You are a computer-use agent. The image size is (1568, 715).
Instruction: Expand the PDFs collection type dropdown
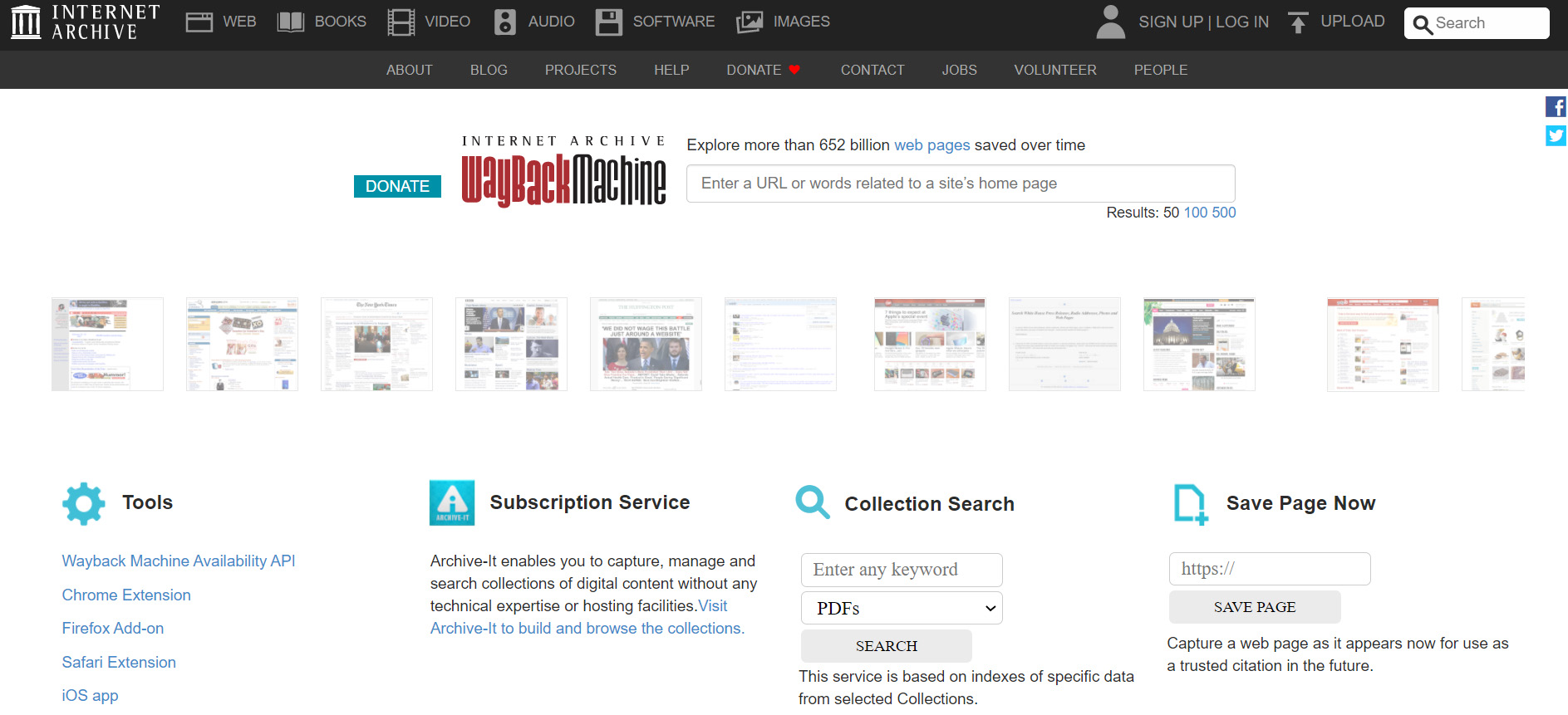[x=902, y=608]
